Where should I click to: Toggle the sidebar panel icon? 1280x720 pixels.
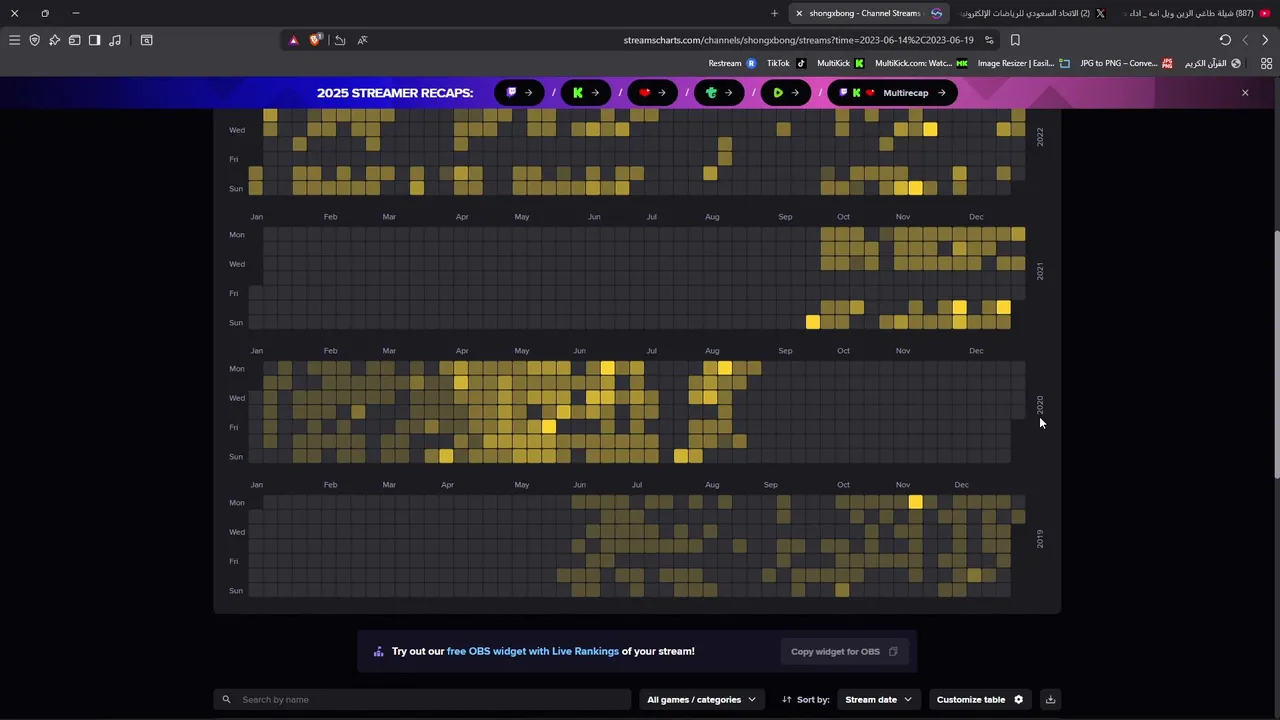click(x=94, y=40)
